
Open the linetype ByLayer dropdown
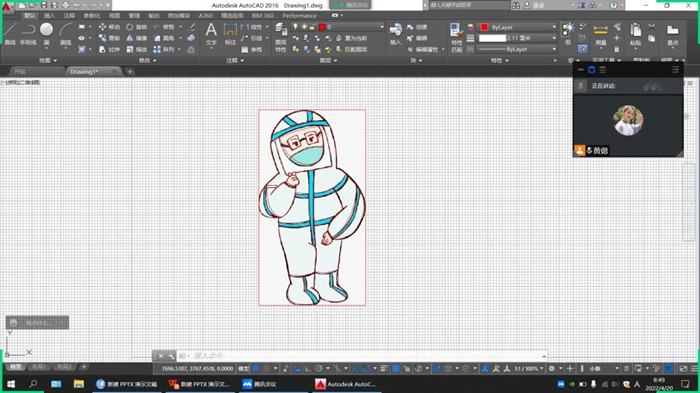(x=517, y=49)
